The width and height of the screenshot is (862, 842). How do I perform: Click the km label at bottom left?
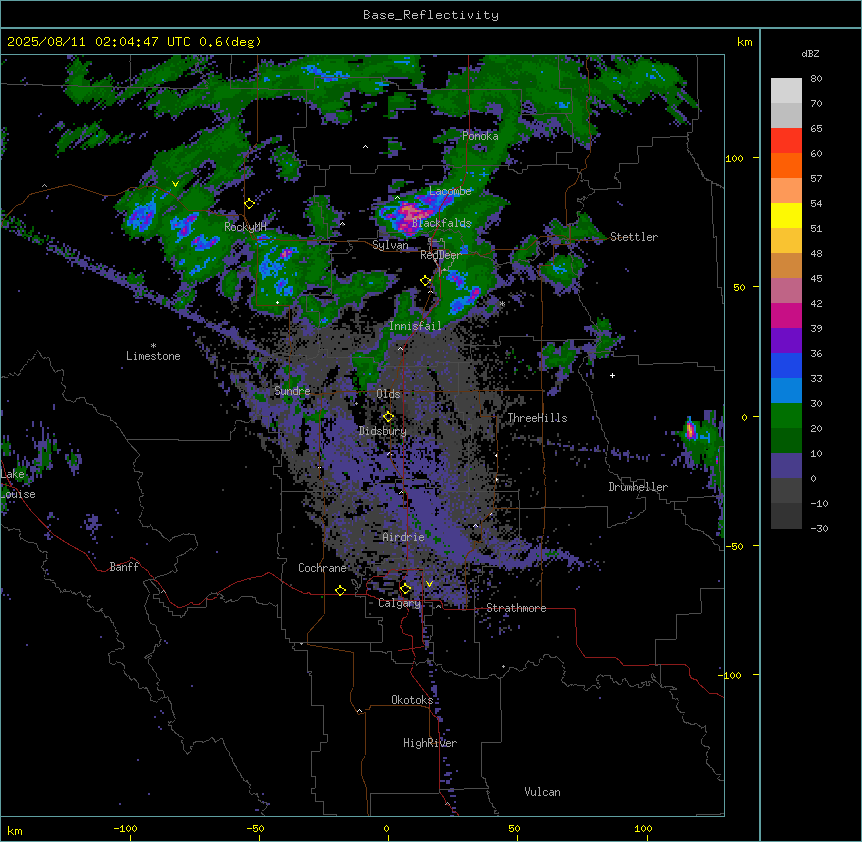(x=15, y=830)
